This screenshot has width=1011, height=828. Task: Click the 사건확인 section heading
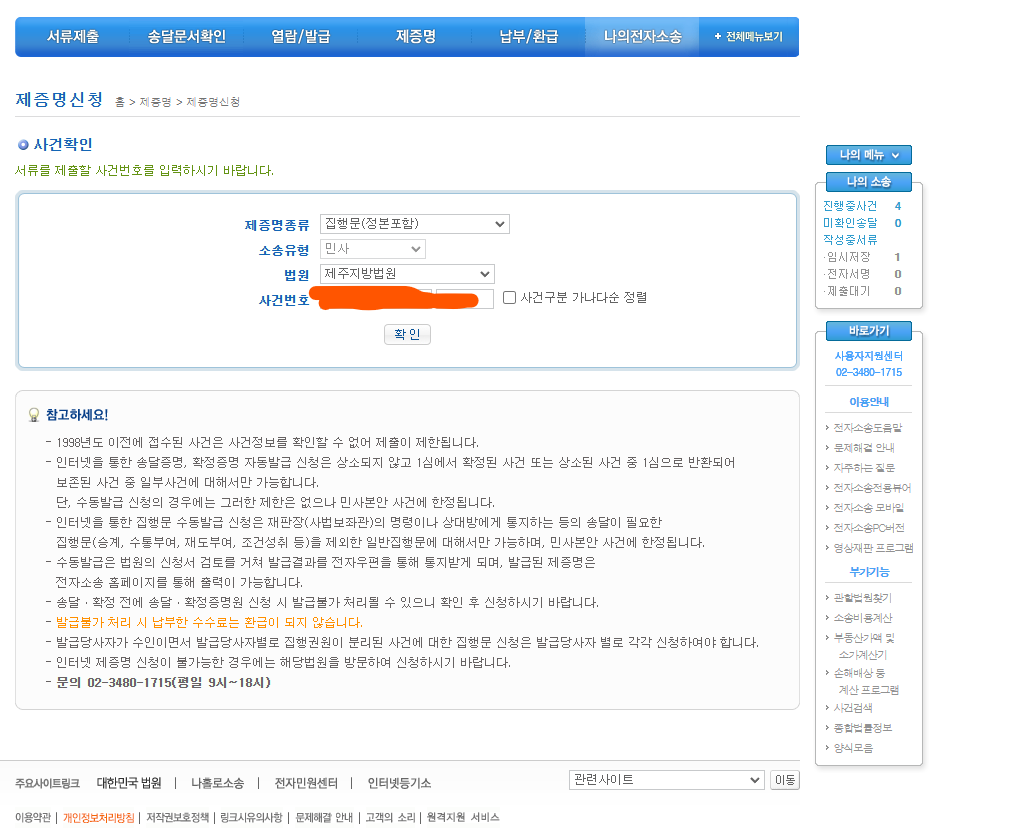pyautogui.click(x=63, y=144)
